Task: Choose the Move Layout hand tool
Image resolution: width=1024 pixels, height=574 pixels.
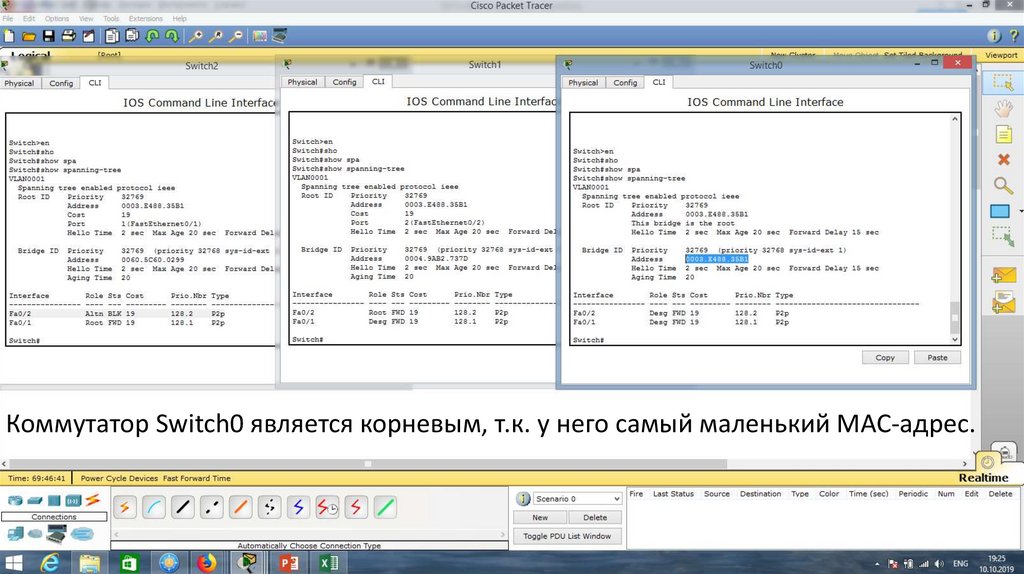Action: tap(1003, 108)
